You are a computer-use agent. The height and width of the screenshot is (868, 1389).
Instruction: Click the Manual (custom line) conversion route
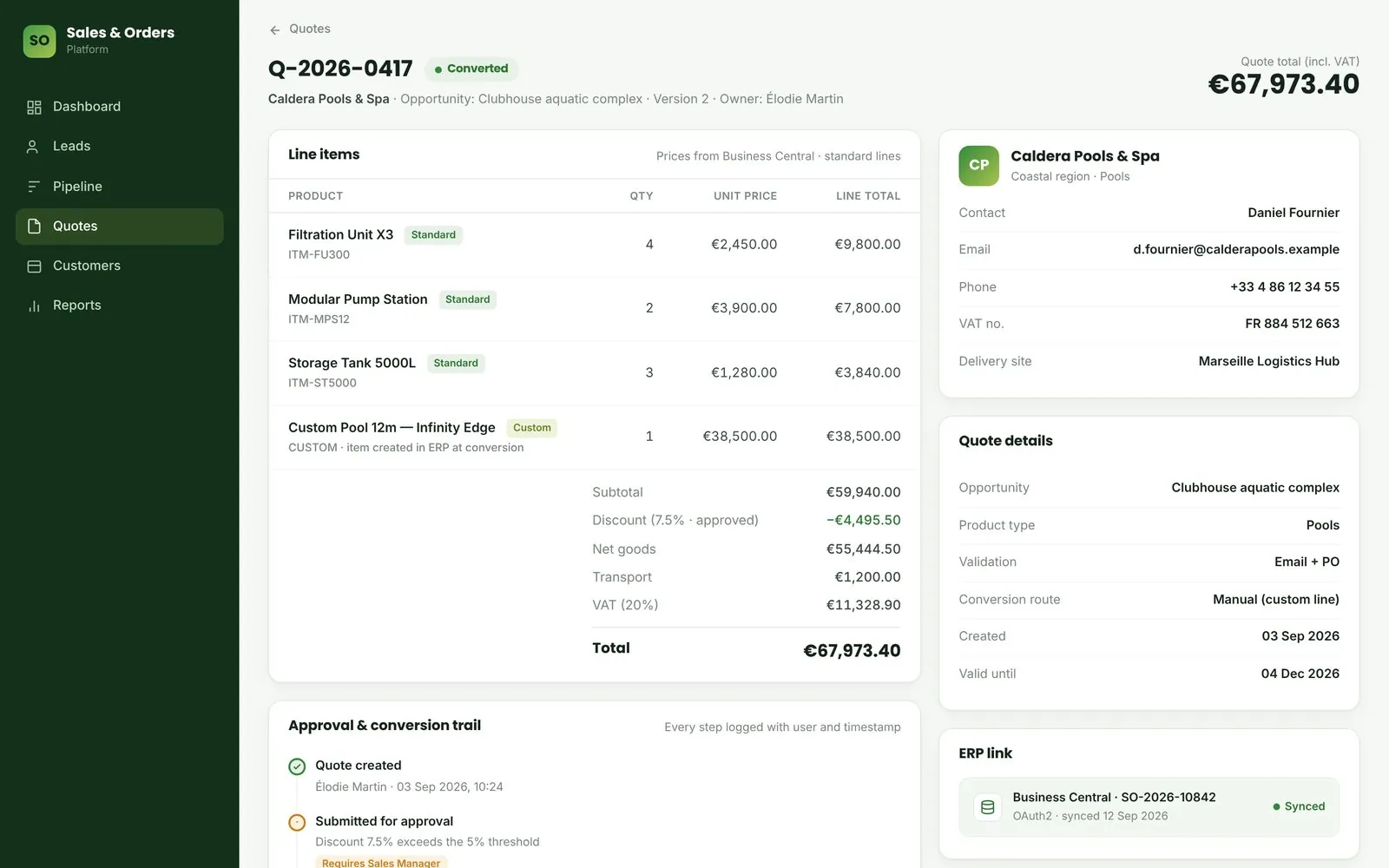tap(1275, 600)
